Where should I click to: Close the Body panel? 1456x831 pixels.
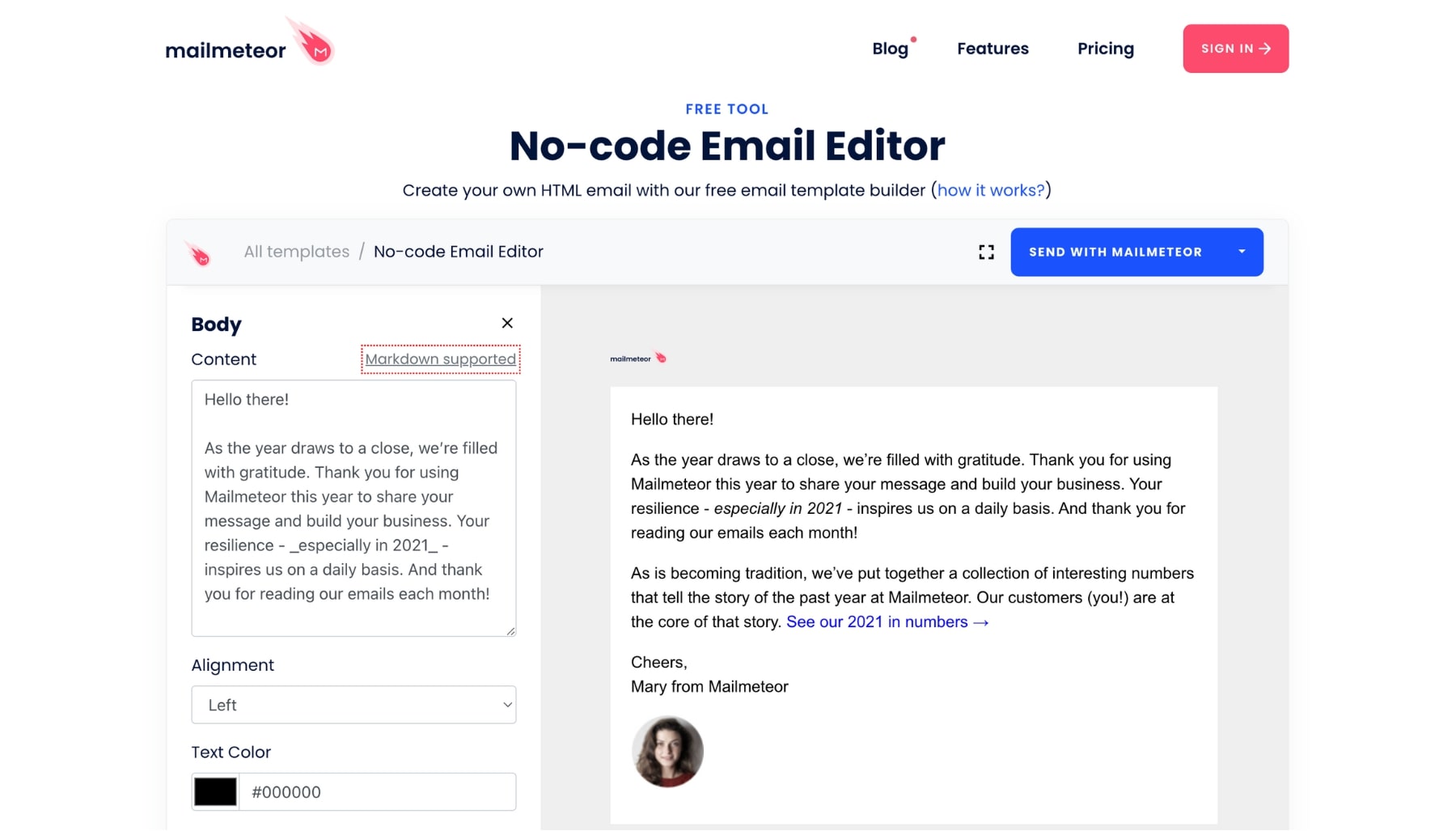(507, 323)
